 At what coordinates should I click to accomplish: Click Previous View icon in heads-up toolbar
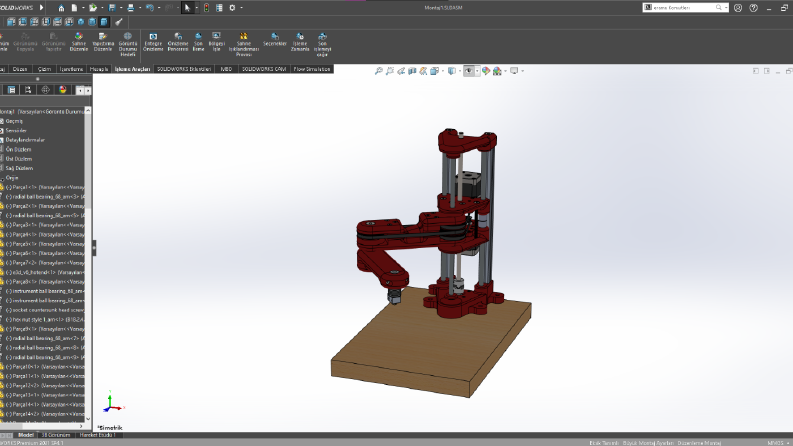401,71
